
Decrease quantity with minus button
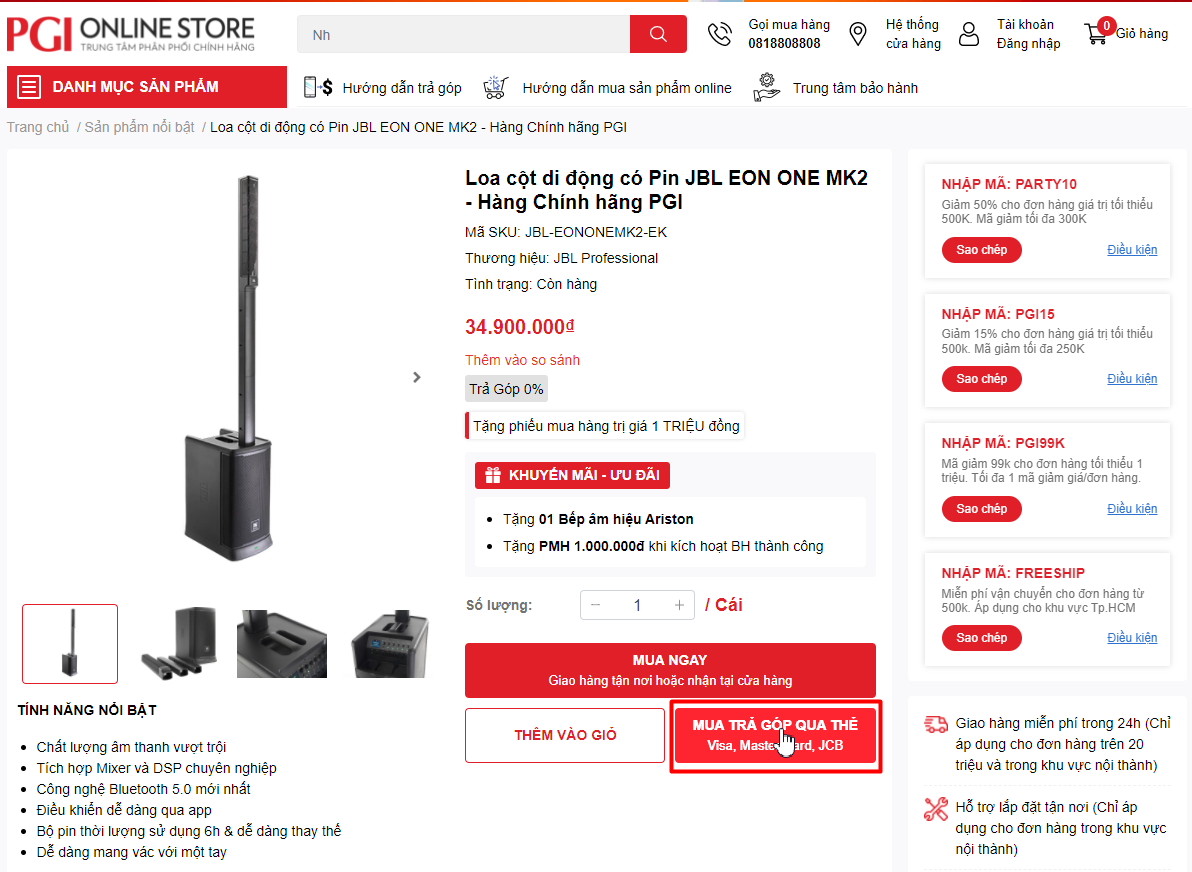pyautogui.click(x=595, y=605)
